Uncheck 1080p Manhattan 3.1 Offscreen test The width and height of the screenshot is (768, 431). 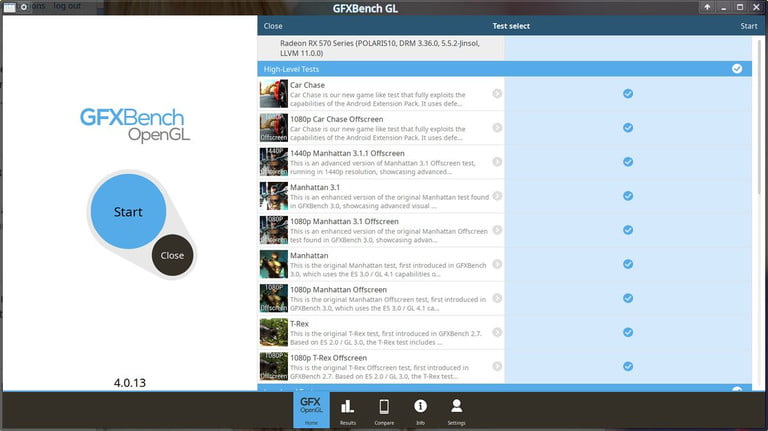[x=628, y=230]
